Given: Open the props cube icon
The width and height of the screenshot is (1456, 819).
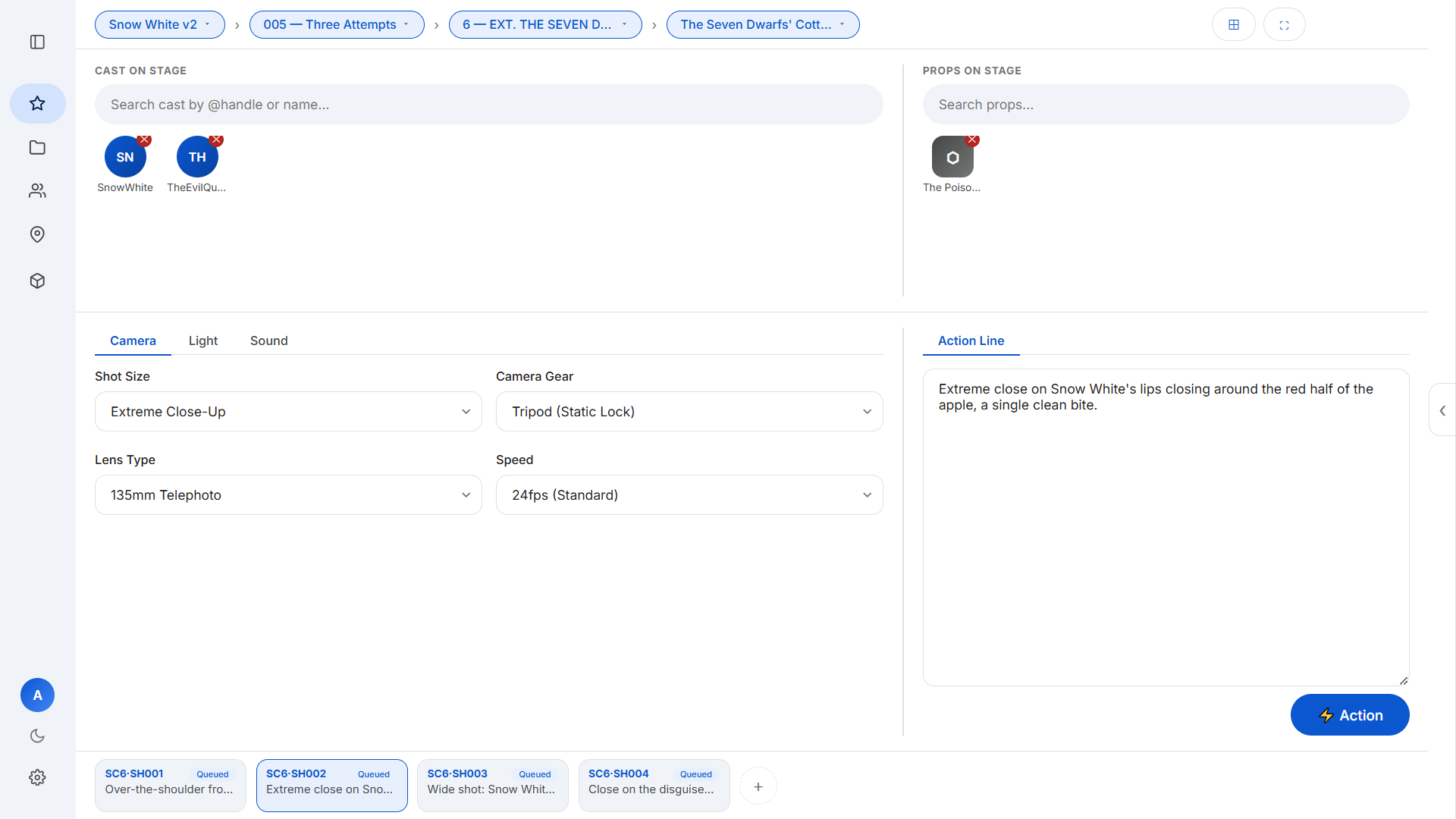Looking at the screenshot, I should [x=37, y=281].
